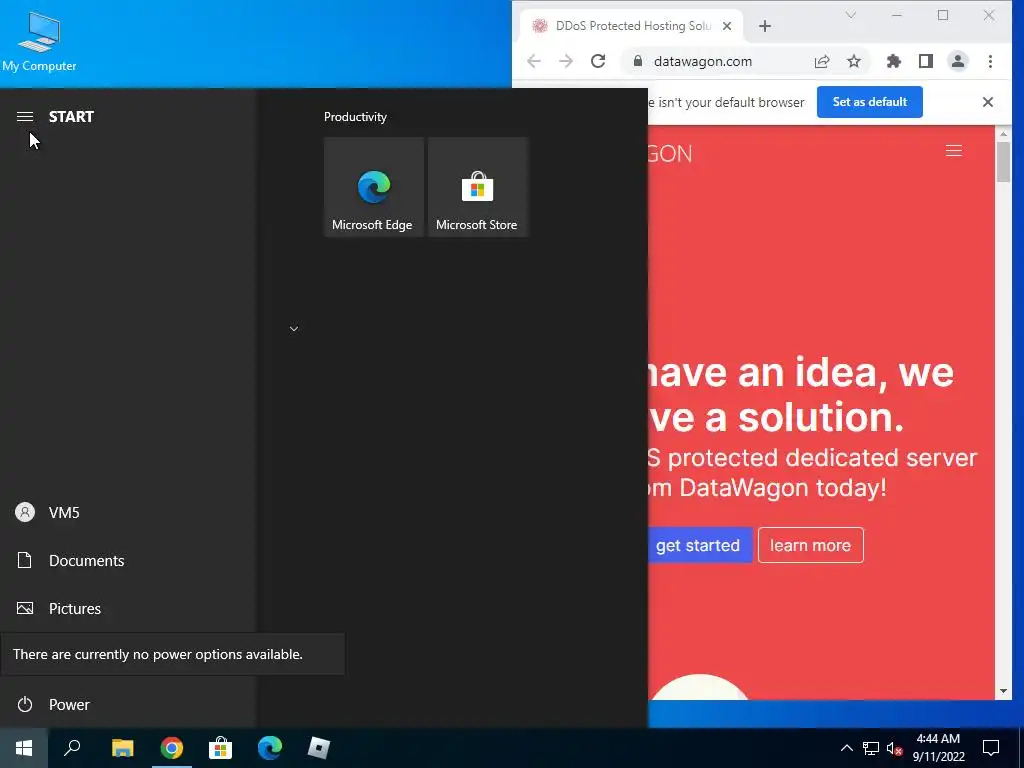Click get started button

699,545
